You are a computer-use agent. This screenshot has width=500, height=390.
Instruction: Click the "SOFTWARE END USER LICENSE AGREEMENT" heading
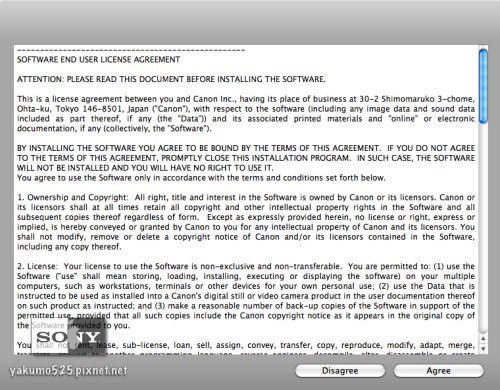(98, 60)
